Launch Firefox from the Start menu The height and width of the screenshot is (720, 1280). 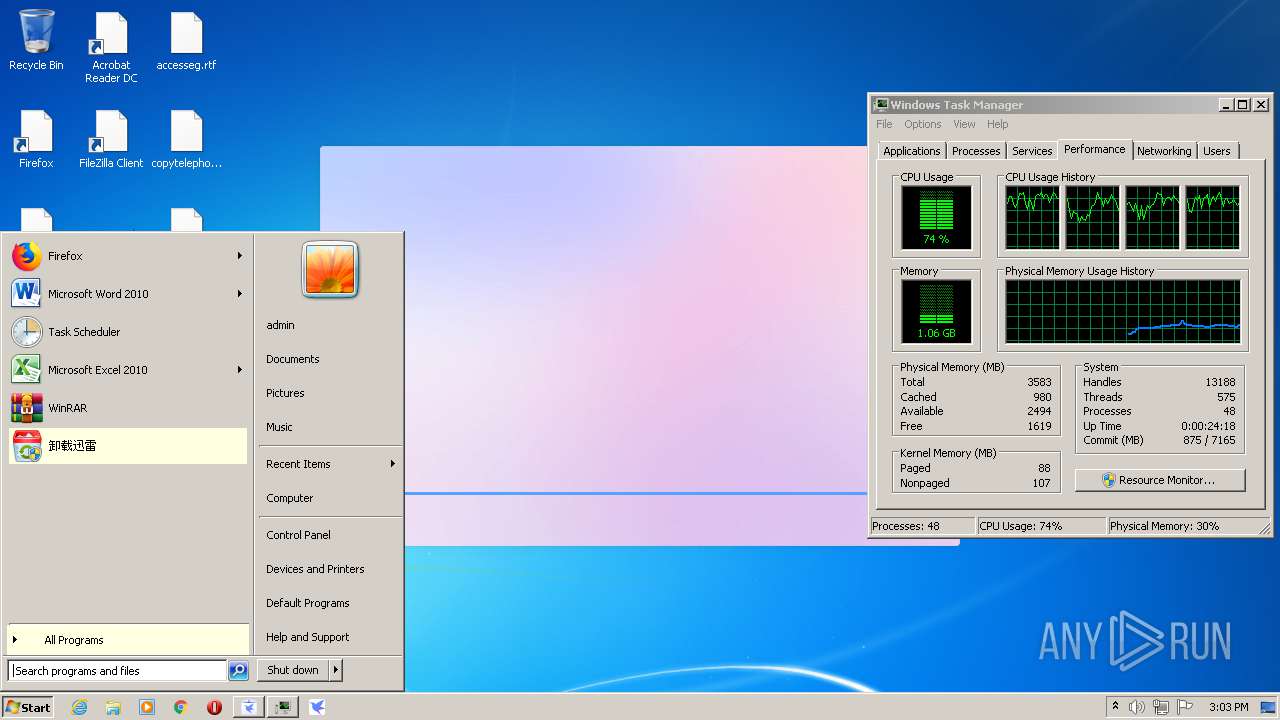pos(128,256)
